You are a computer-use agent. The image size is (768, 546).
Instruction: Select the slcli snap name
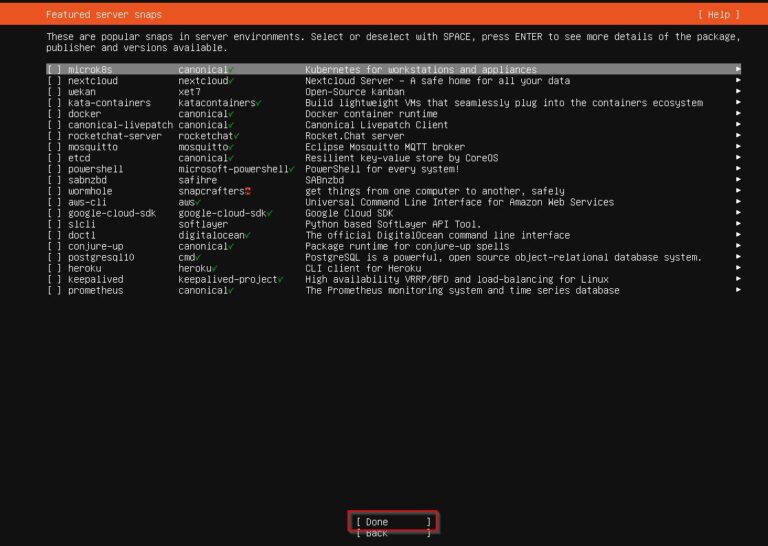coord(82,224)
